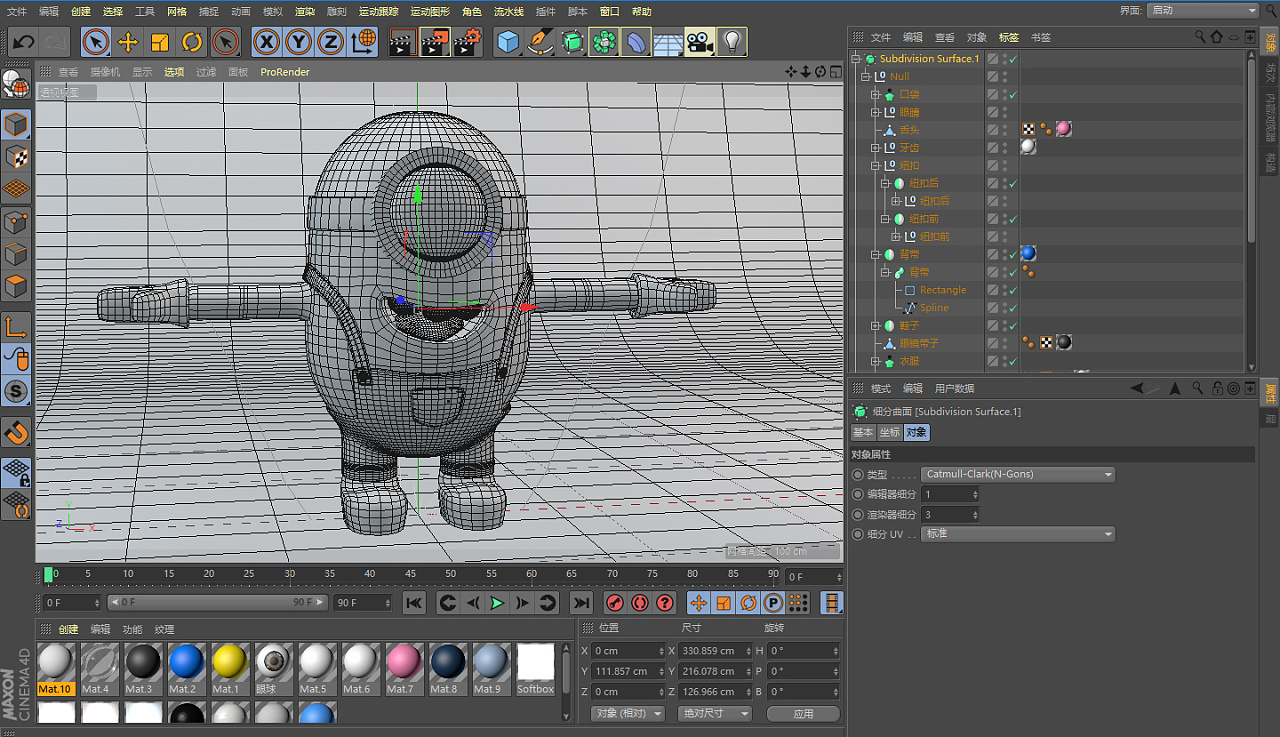This screenshot has width=1280, height=737.
Task: Expand the 眼睛 null in object tree
Action: (875, 112)
